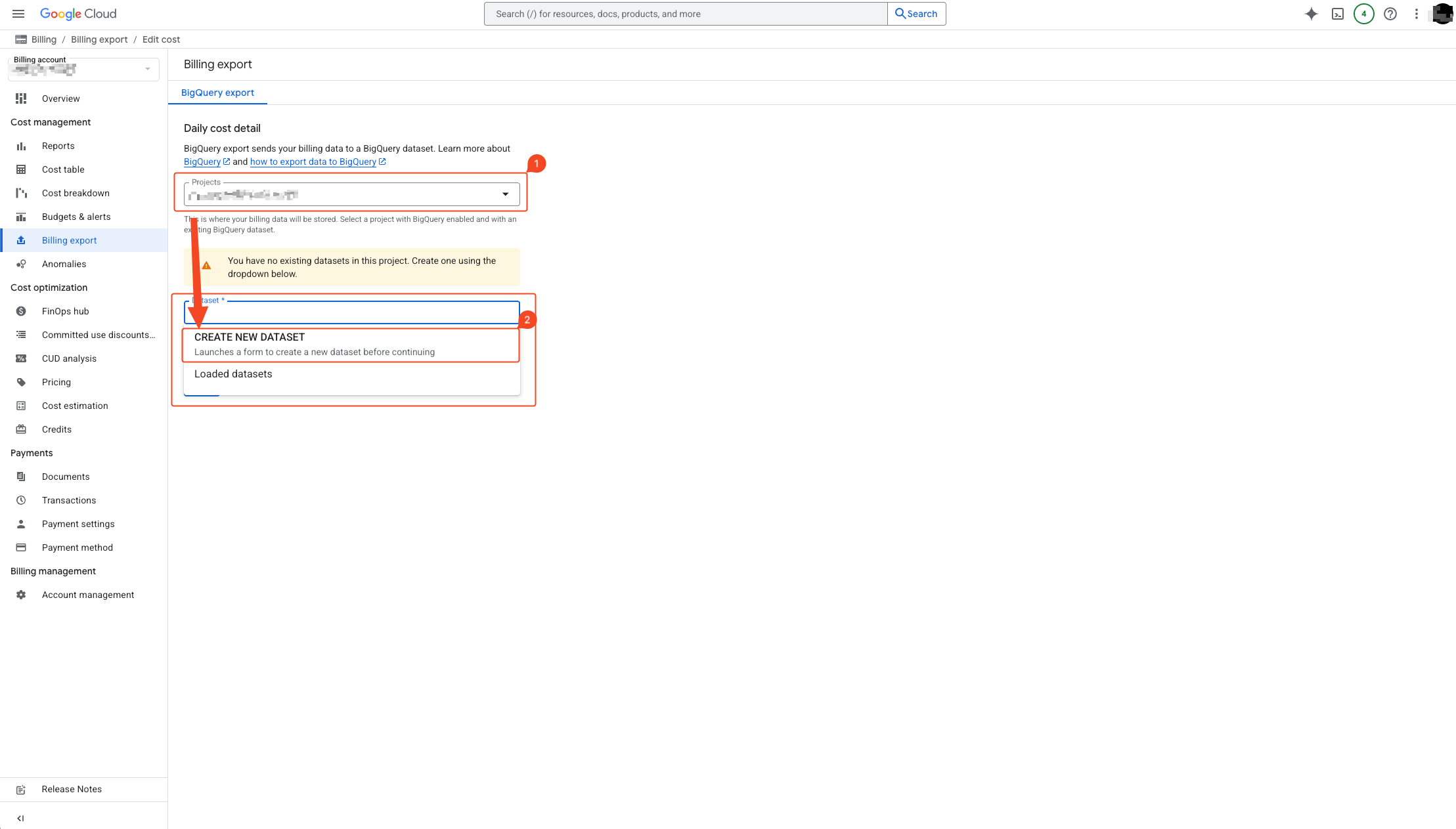Image resolution: width=1456 pixels, height=829 pixels.
Task: Click the Release Notes icon
Action: coord(21,790)
